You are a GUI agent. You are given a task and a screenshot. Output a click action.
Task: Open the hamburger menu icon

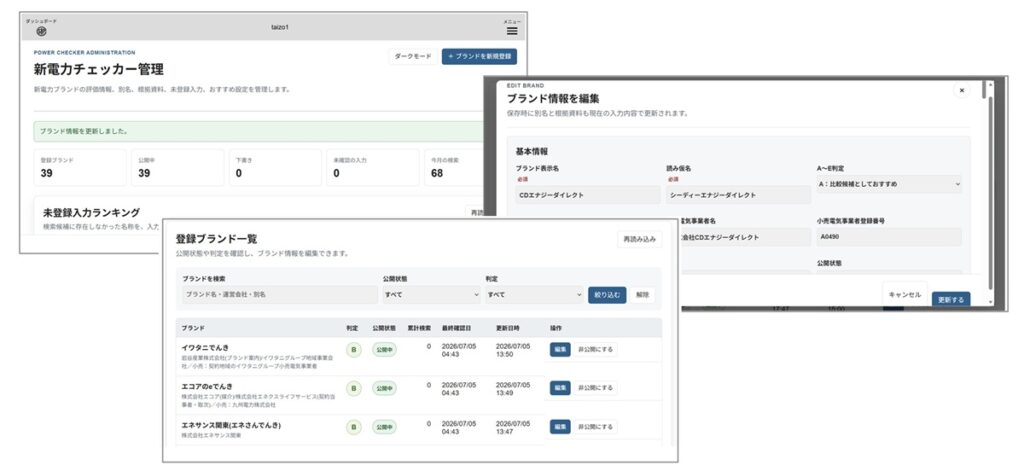512,31
